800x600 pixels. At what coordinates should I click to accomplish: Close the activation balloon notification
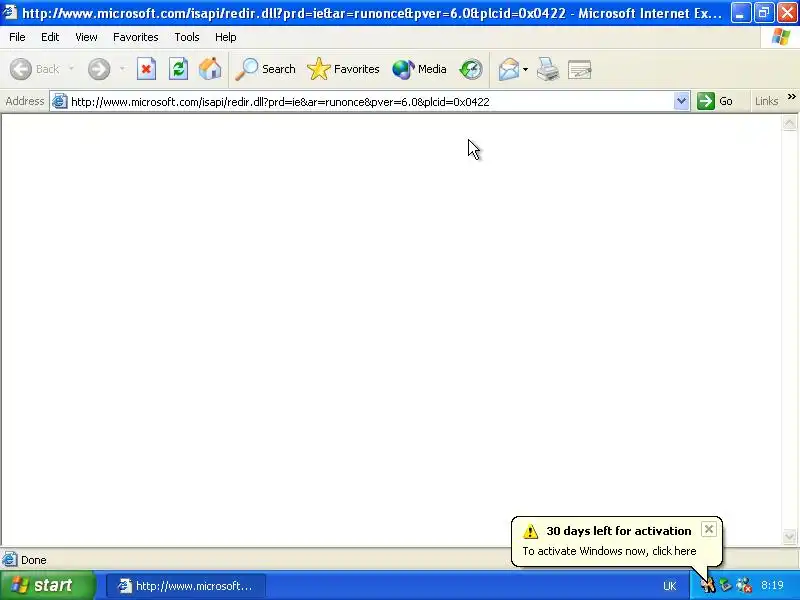[709, 530]
